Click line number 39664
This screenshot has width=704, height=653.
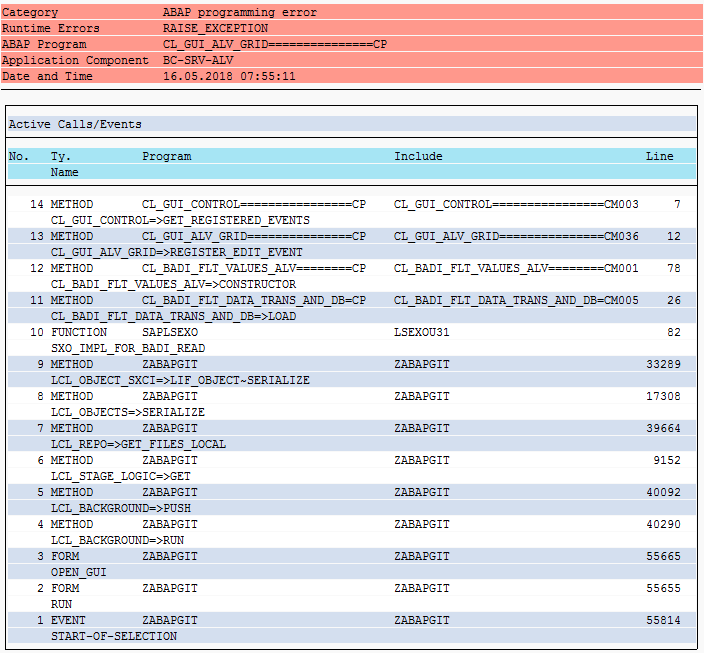coord(663,428)
